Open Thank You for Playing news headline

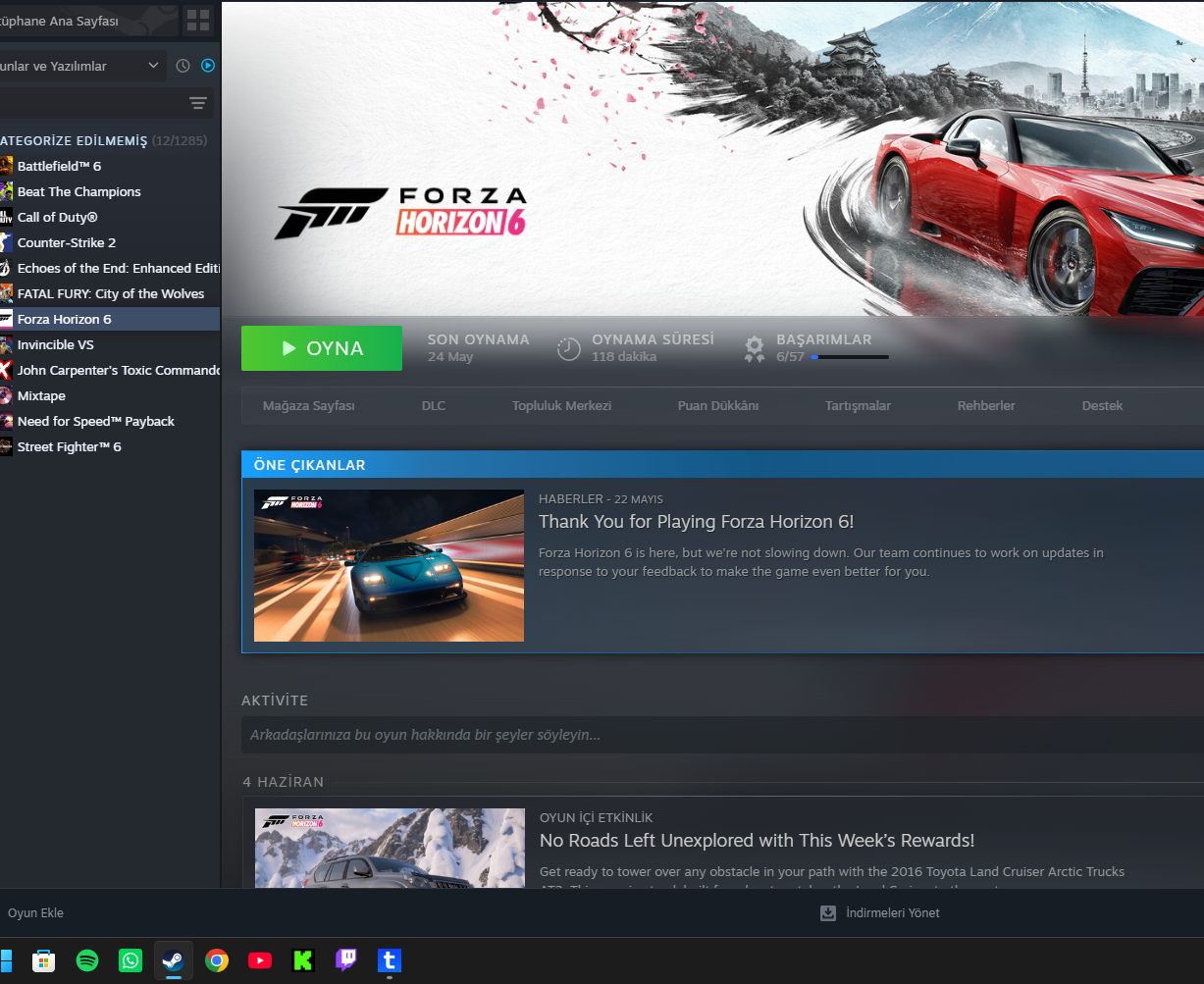[697, 522]
